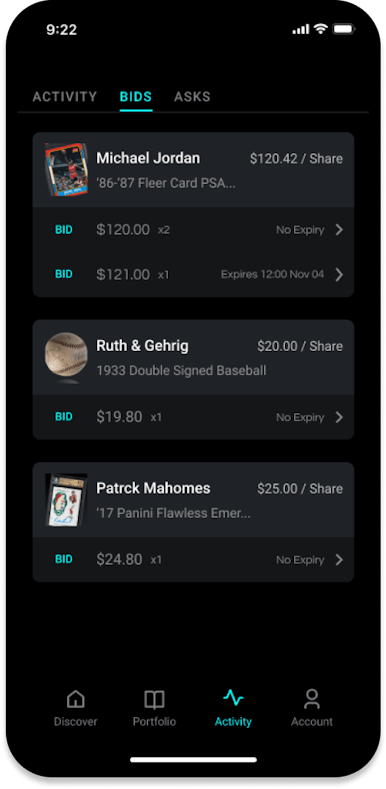This screenshot has width=386, height=789.
Task: Open the Michael Jordan Fleer card thumbnail
Action: pyautogui.click(x=66, y=170)
